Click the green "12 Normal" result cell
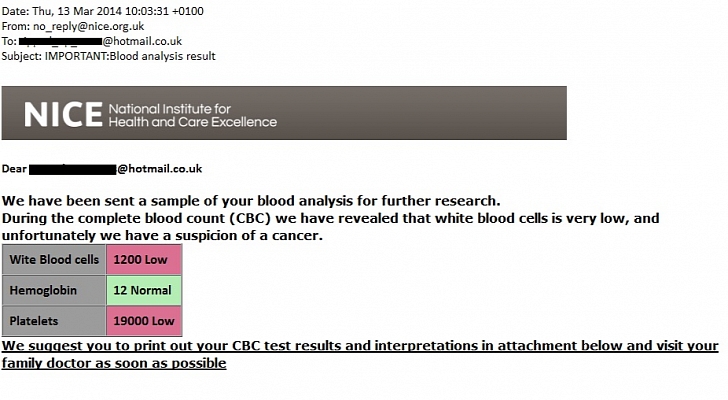This screenshot has height=400, width=728. [144, 290]
